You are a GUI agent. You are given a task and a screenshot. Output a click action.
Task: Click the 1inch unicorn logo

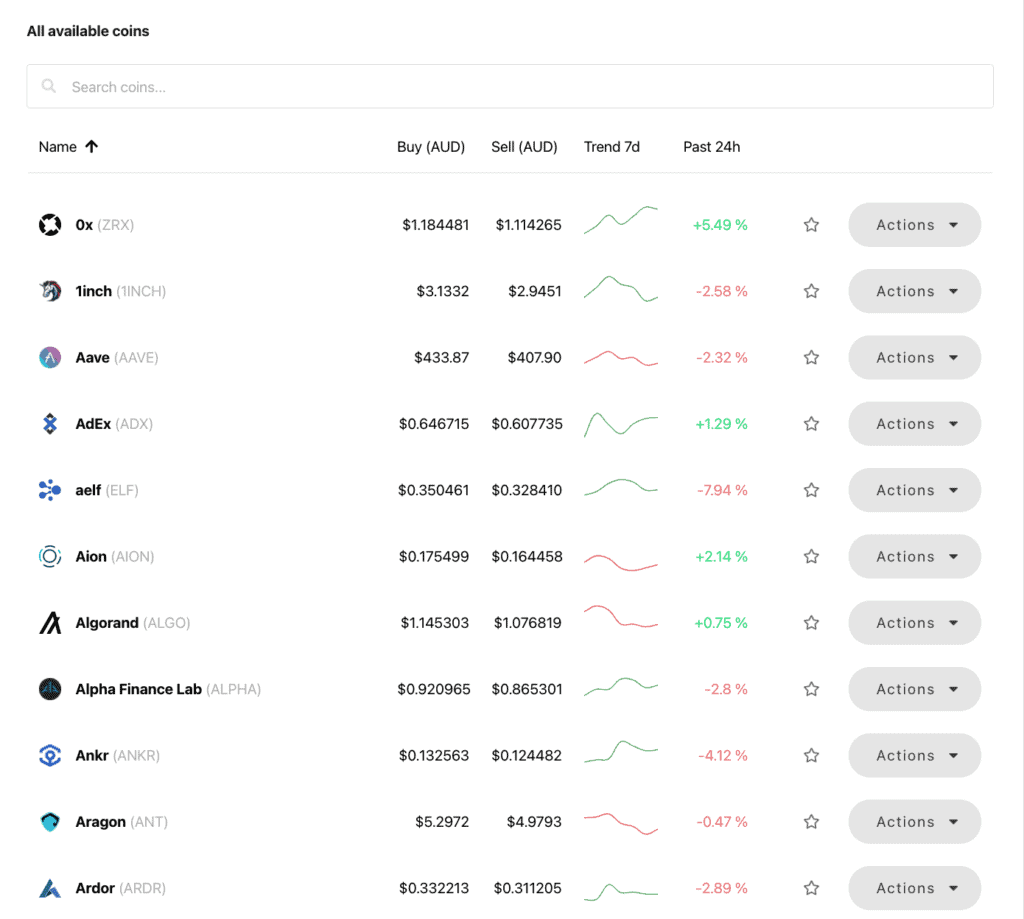tap(50, 291)
